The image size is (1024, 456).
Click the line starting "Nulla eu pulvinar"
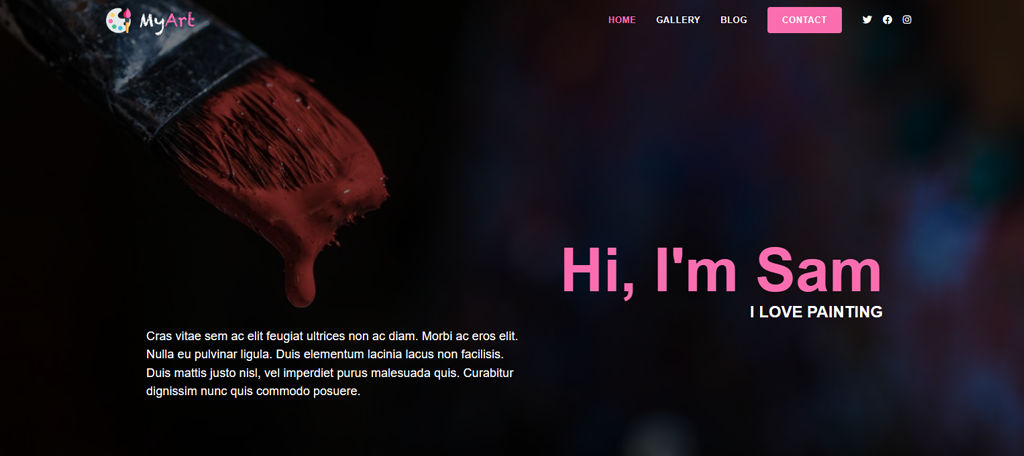[325, 355]
